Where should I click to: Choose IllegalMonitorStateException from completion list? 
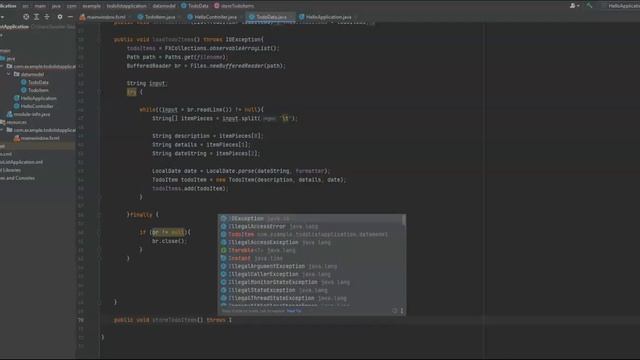coord(311,282)
